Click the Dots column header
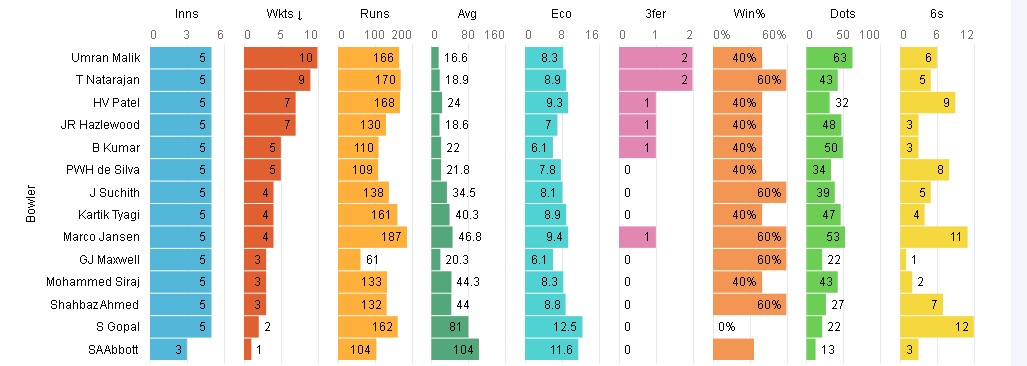The image size is (1027, 366). [842, 14]
